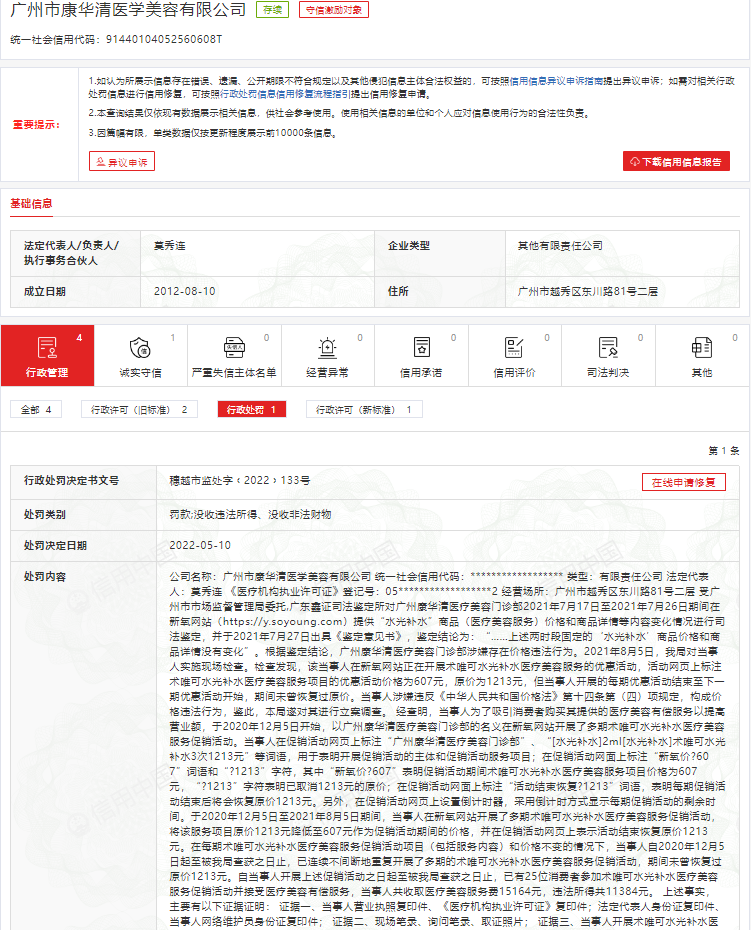The width and height of the screenshot is (751, 930).
Task: Select the 诚实守信 shield icon
Action: 140,356
